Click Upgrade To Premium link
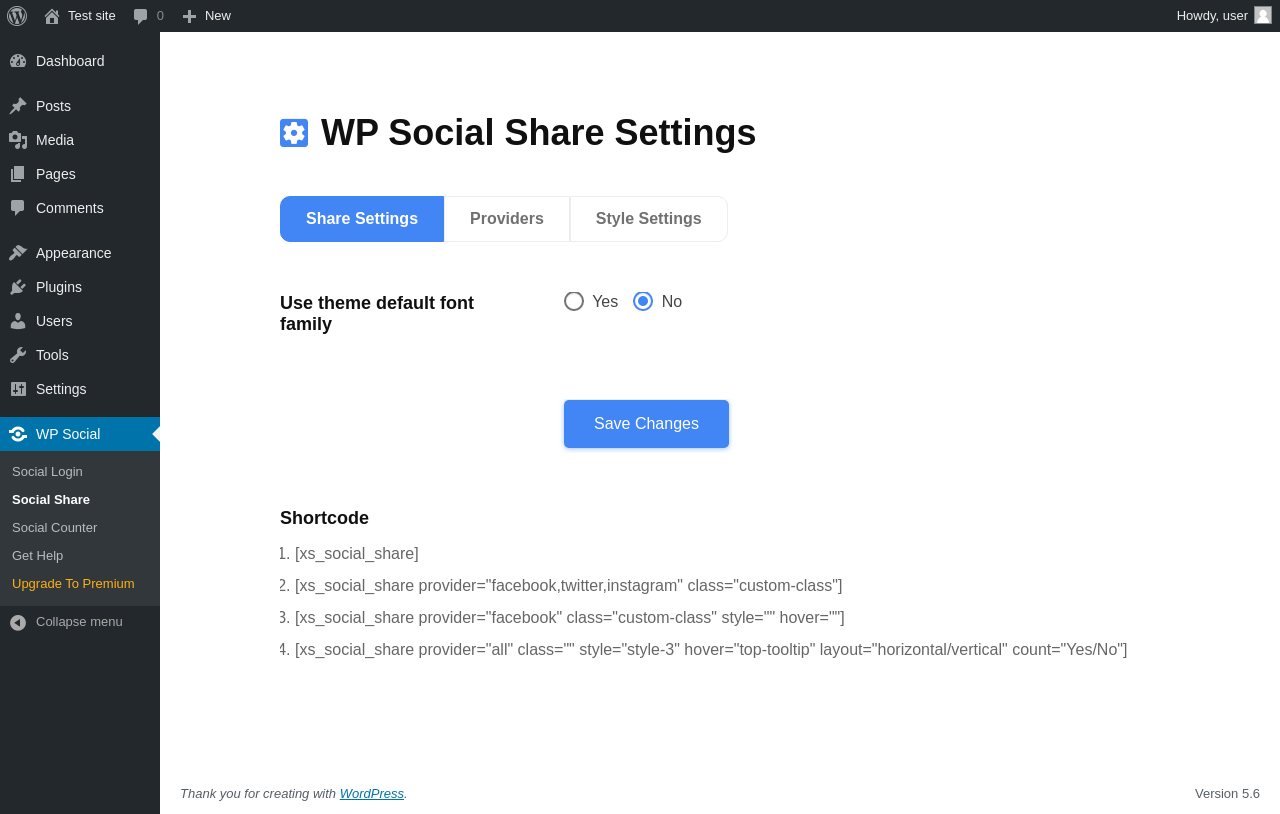This screenshot has height=814, width=1280. pyautogui.click(x=73, y=583)
